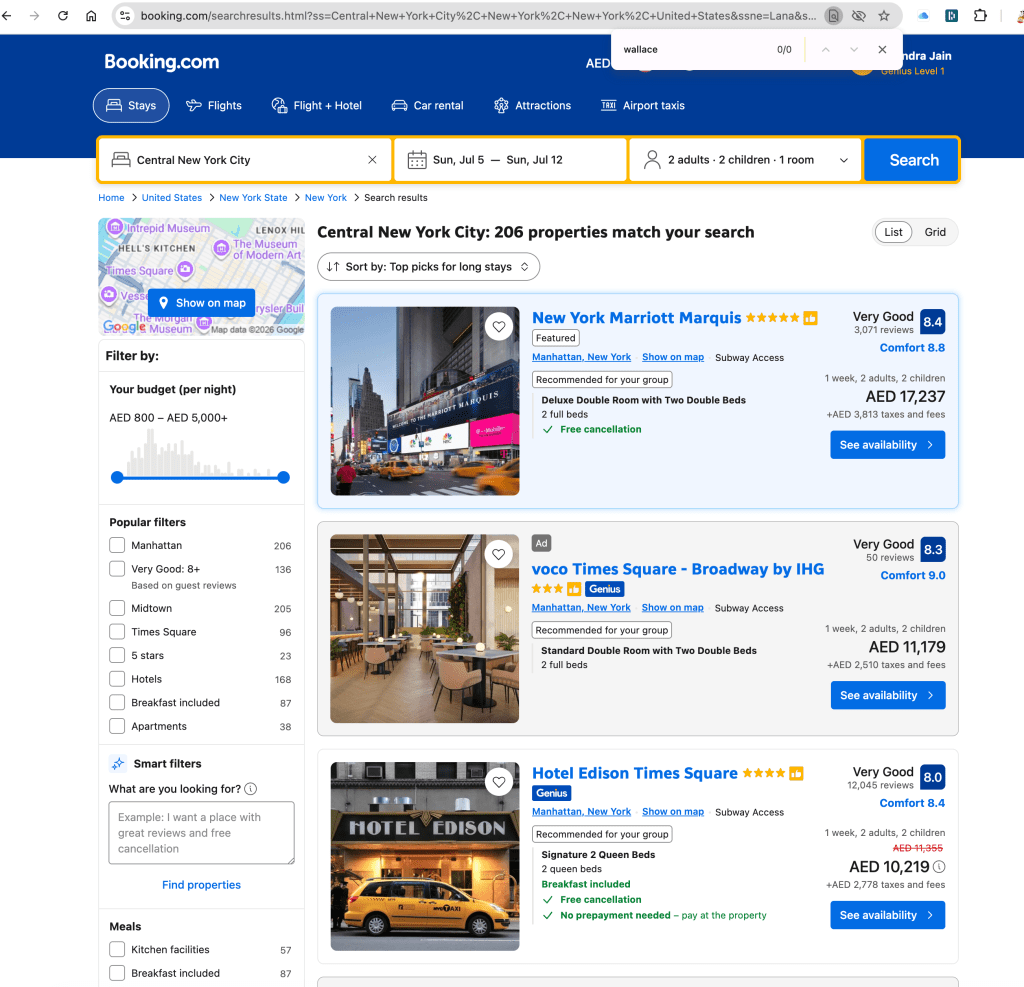1024x987 pixels.
Task: Click the Smart filters text box
Action: (201, 832)
